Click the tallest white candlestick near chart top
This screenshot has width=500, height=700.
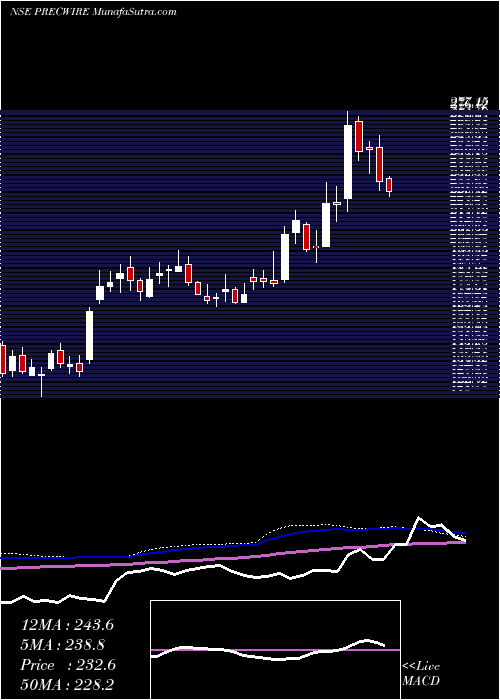[x=348, y=162]
